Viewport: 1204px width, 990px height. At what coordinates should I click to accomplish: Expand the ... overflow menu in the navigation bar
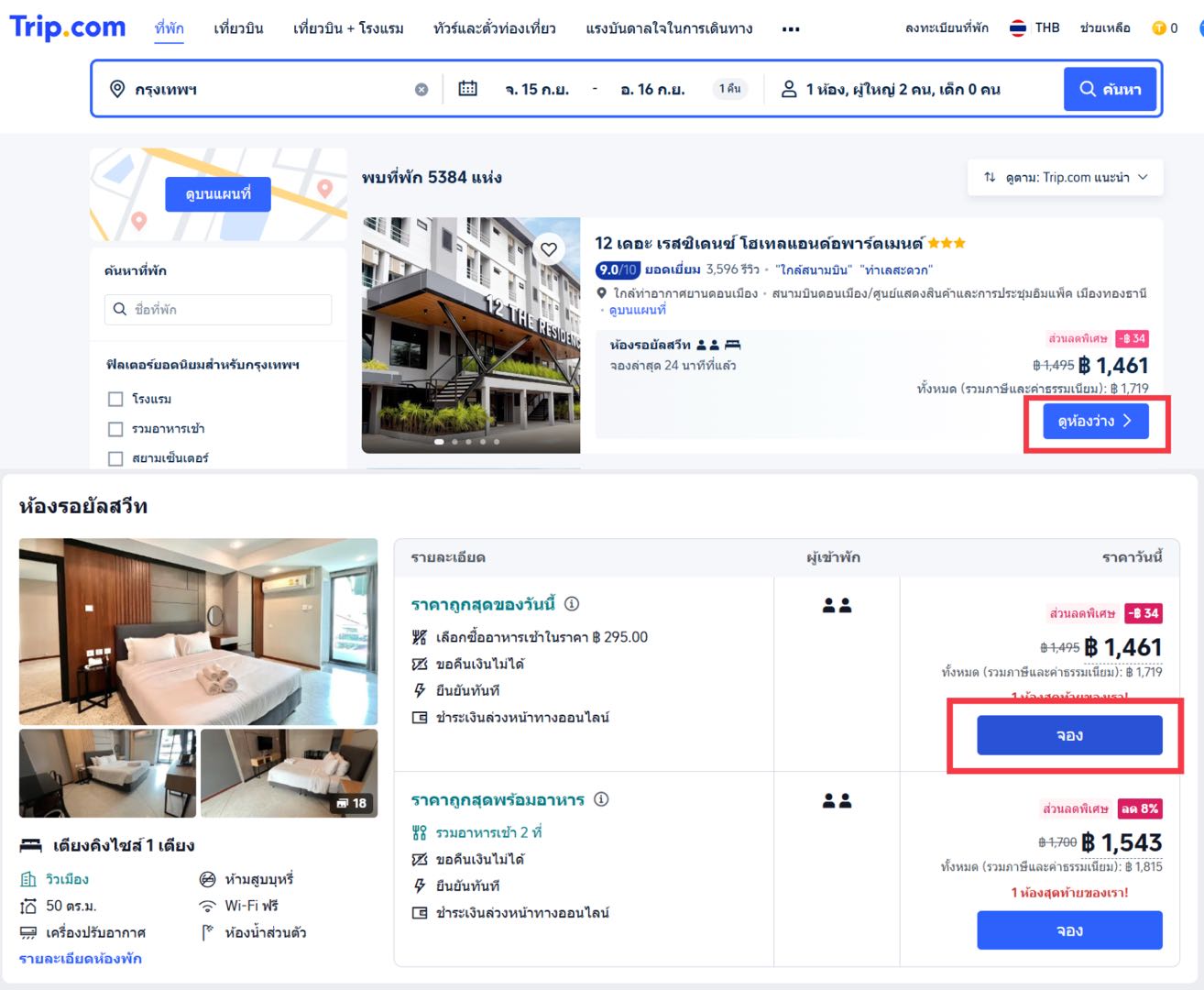pyautogui.click(x=790, y=27)
